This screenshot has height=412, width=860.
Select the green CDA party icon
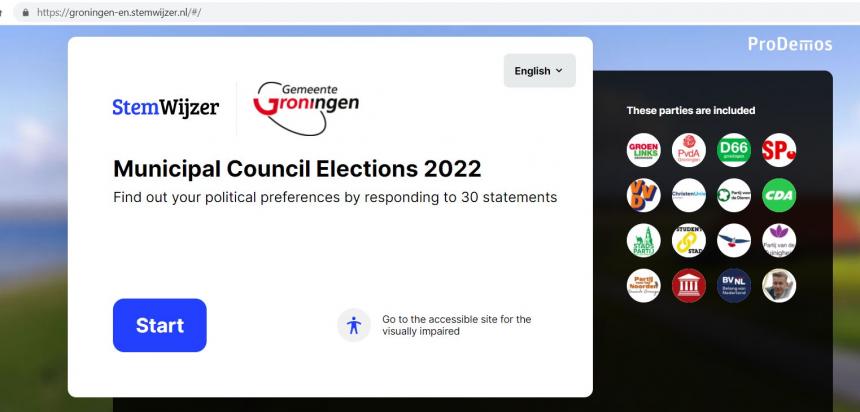(x=779, y=195)
